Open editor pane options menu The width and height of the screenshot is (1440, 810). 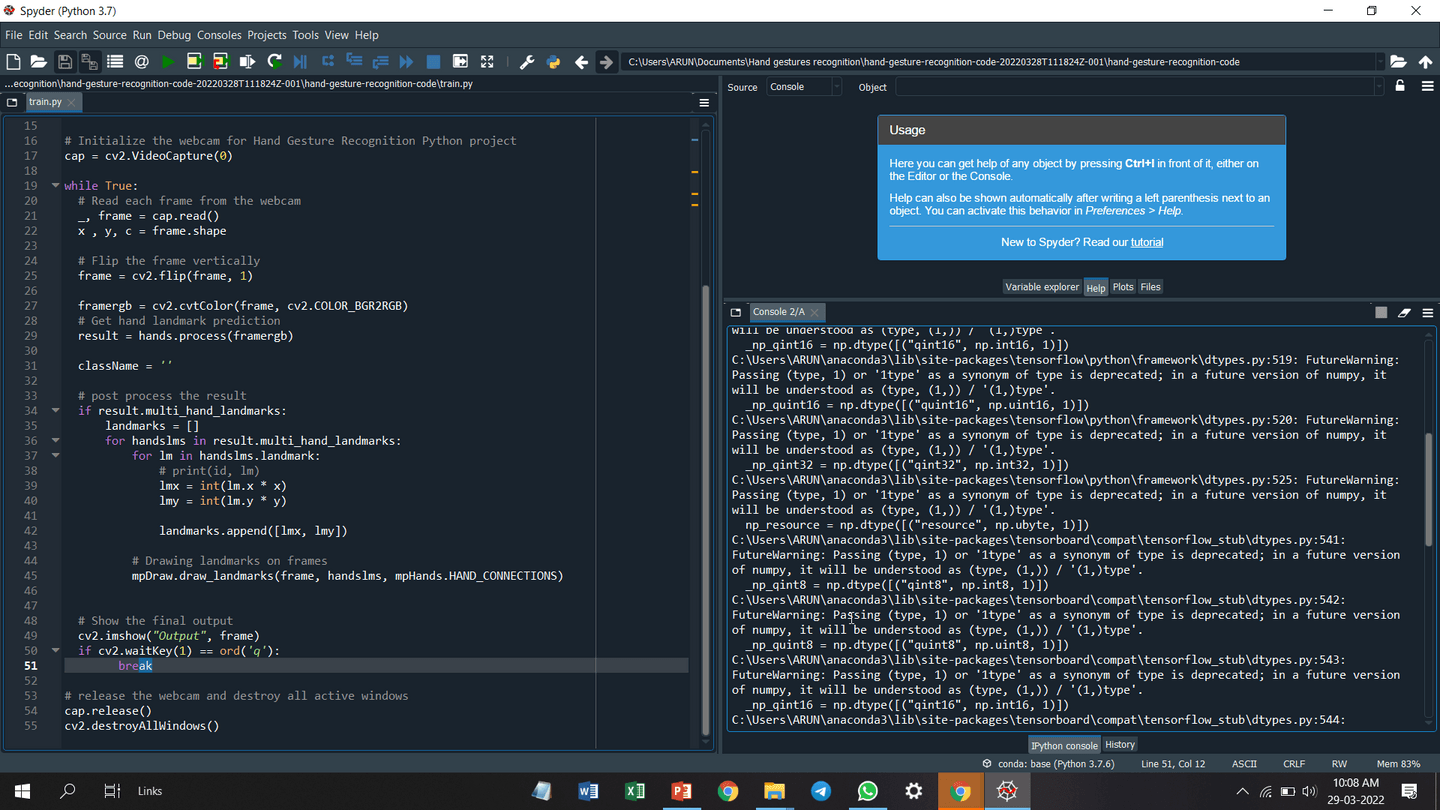click(704, 102)
